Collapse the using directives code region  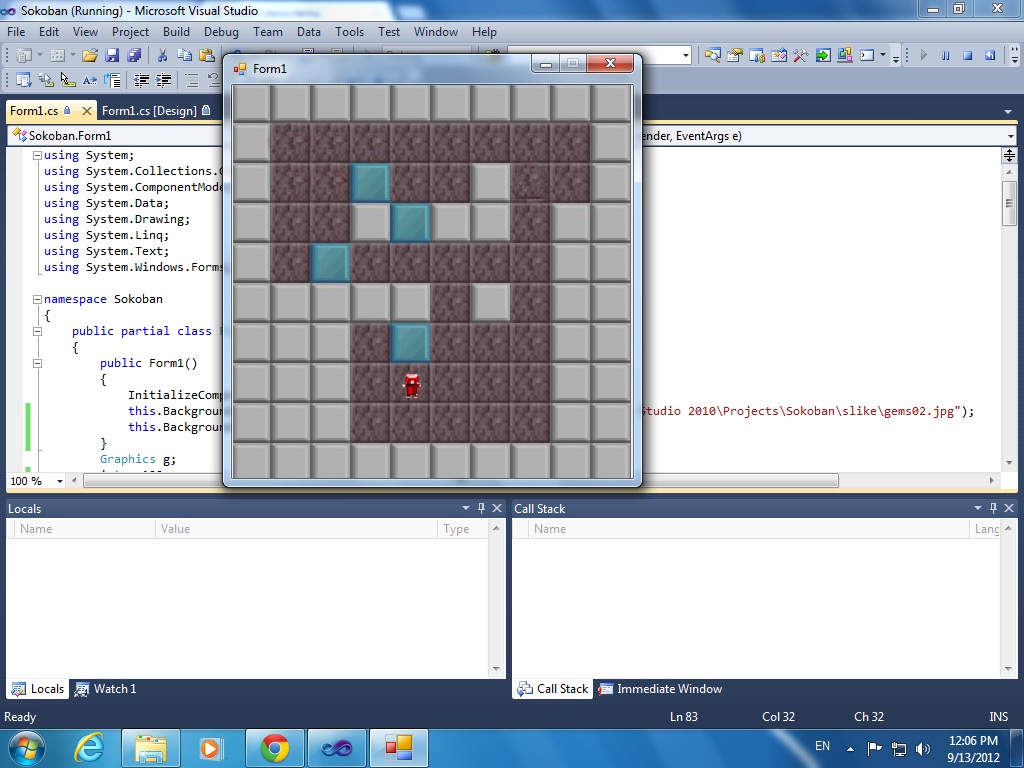coord(37,155)
